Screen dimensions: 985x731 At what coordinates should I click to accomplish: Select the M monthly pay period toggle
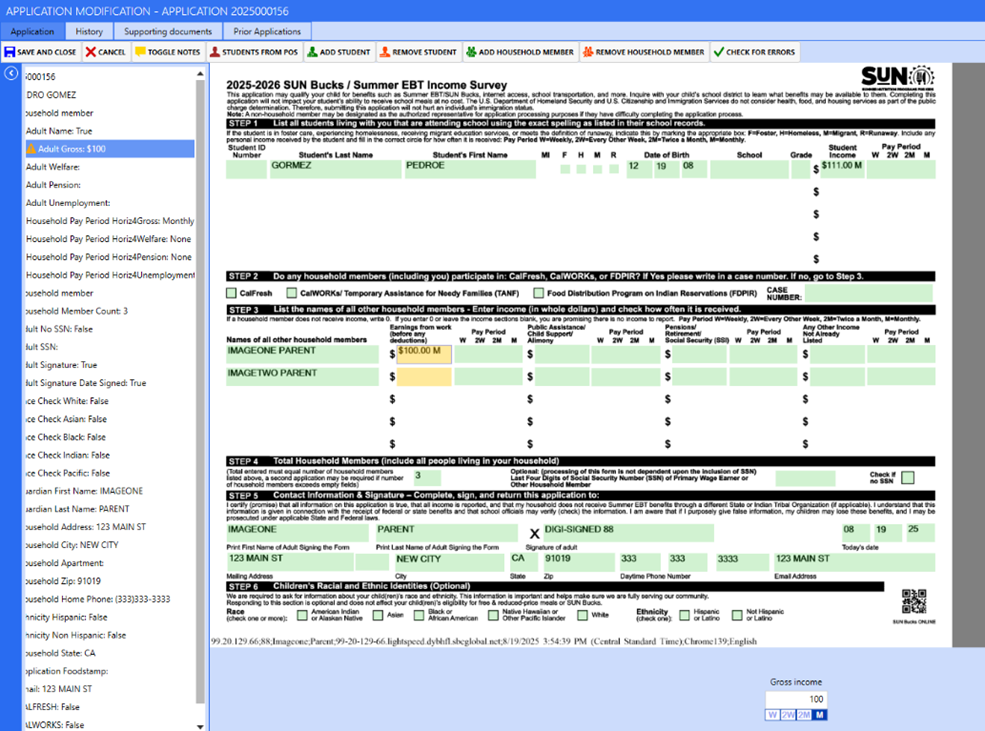click(x=819, y=715)
